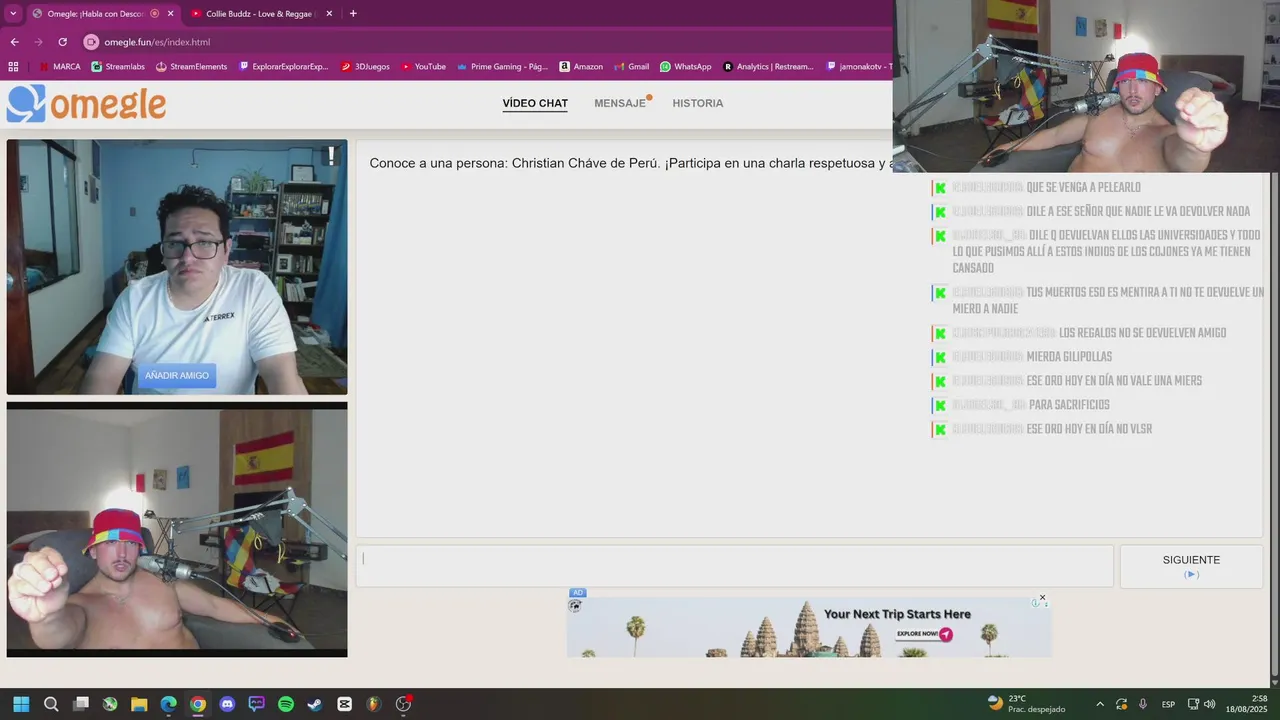Click the browser Back arrow
The height and width of the screenshot is (720, 1280).
(x=14, y=42)
